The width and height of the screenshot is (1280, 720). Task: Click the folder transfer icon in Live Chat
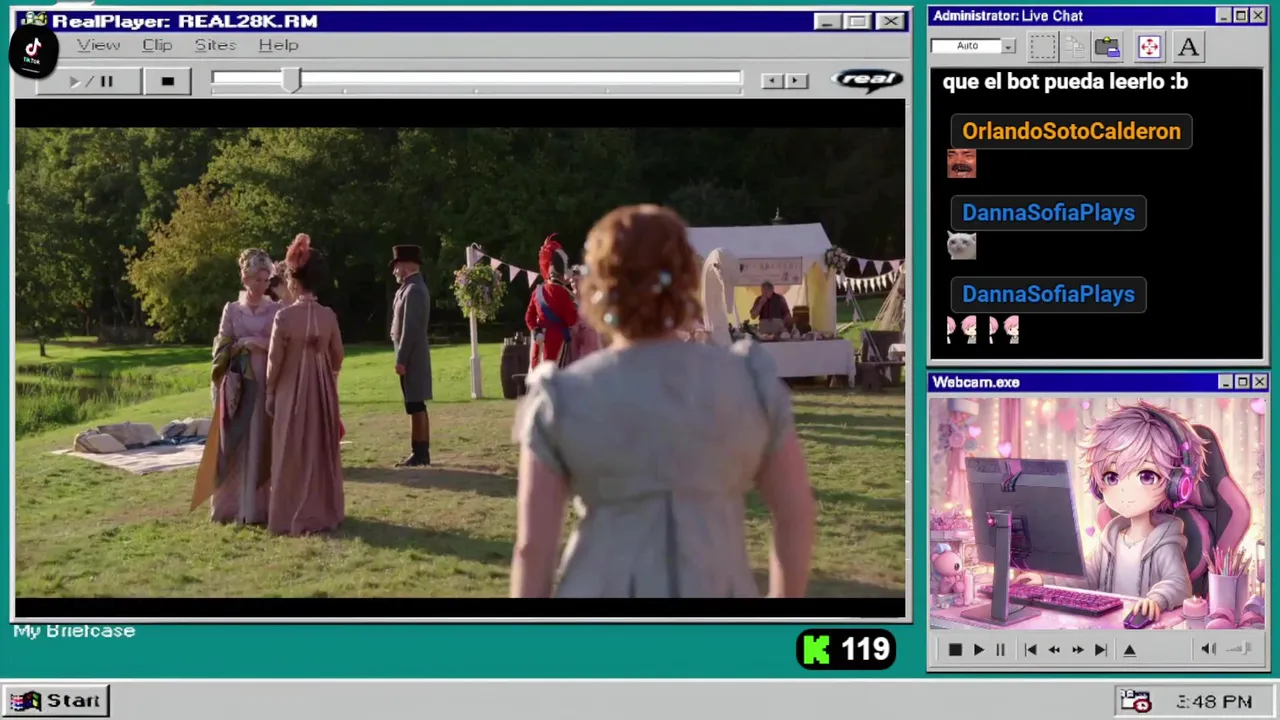tap(1107, 46)
